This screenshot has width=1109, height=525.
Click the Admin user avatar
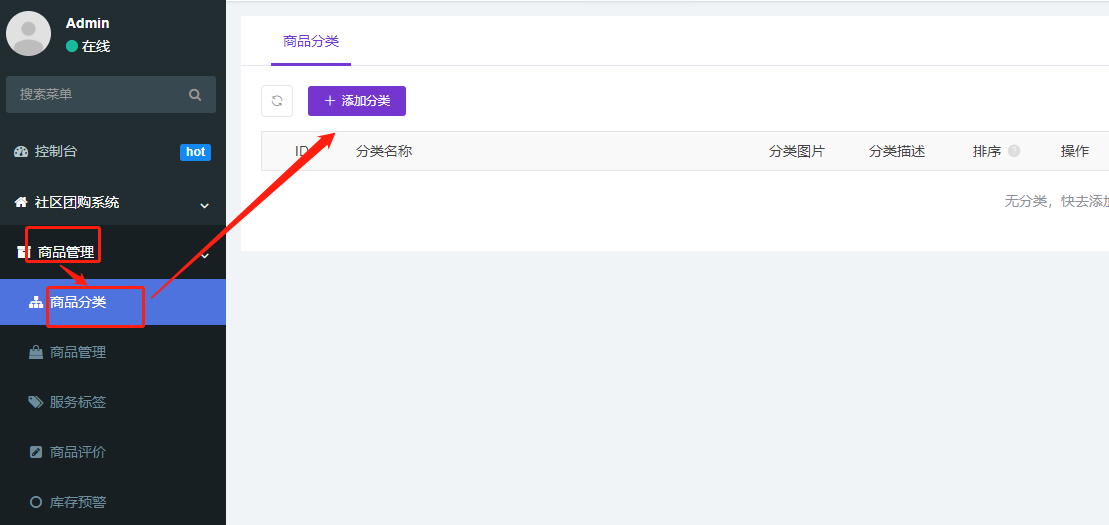click(x=28, y=33)
